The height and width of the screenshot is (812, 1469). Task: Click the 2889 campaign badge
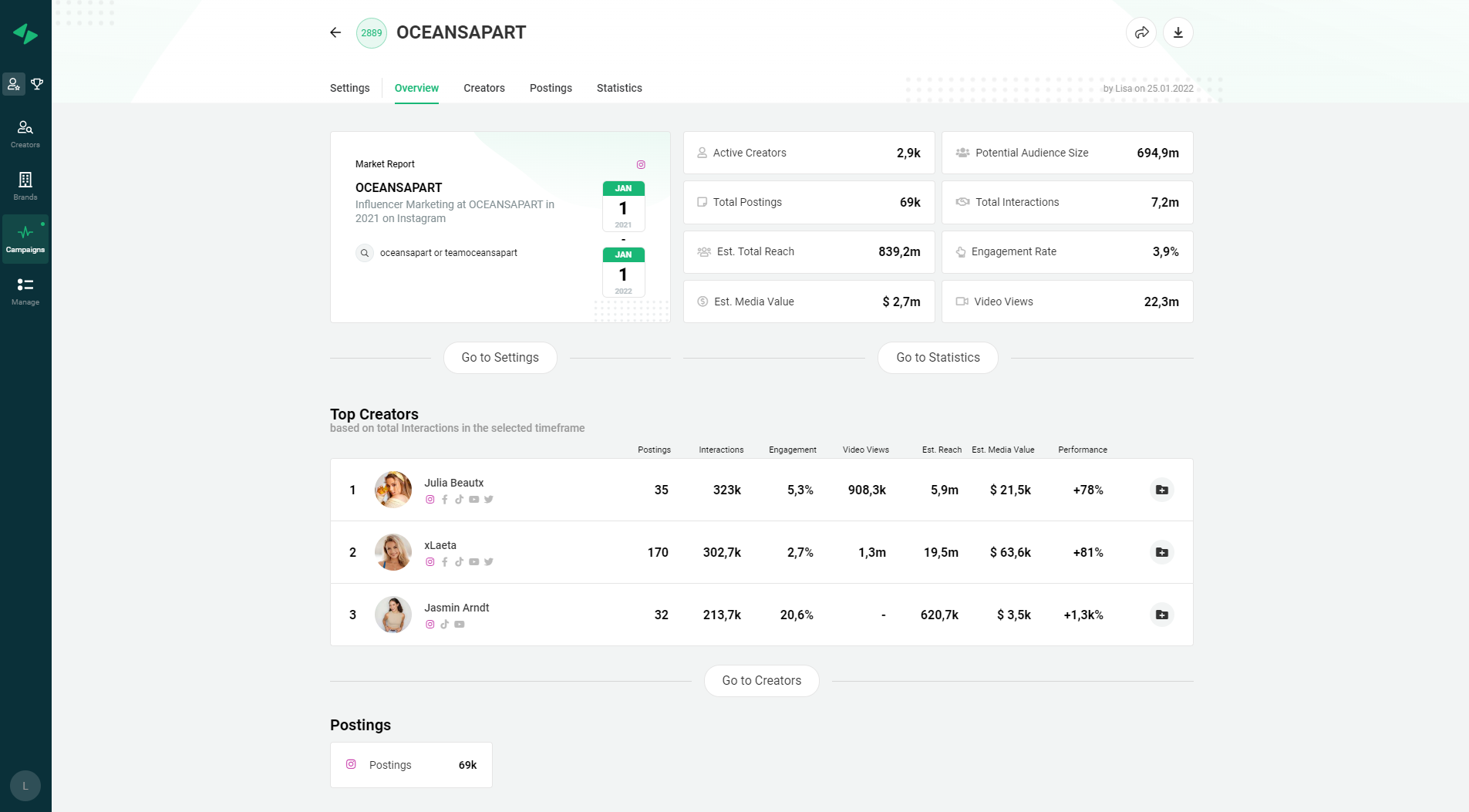point(372,33)
